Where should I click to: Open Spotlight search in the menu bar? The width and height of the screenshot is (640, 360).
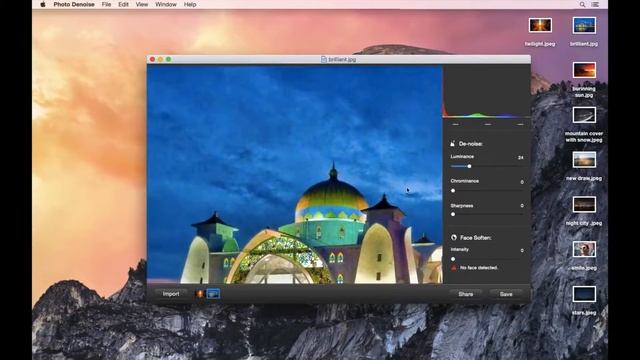click(x=582, y=4)
